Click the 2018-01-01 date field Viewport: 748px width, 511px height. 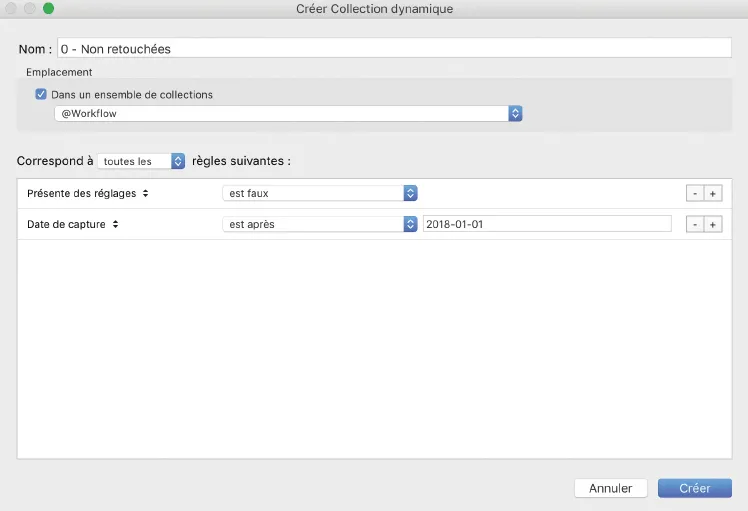click(x=546, y=225)
